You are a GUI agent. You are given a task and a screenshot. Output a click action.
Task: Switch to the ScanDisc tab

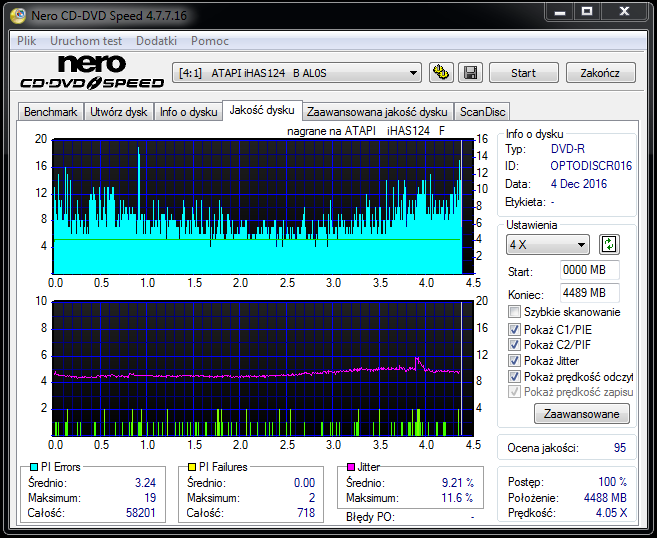(x=482, y=112)
